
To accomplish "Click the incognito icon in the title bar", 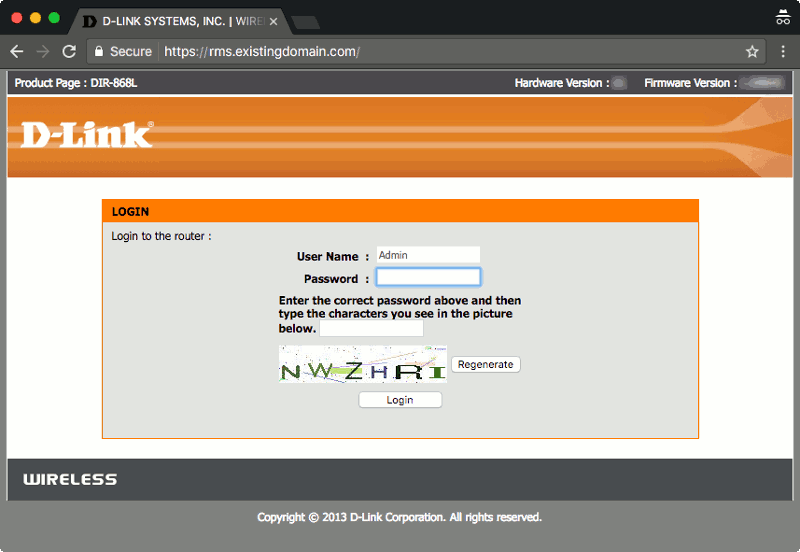I will point(783,17).
